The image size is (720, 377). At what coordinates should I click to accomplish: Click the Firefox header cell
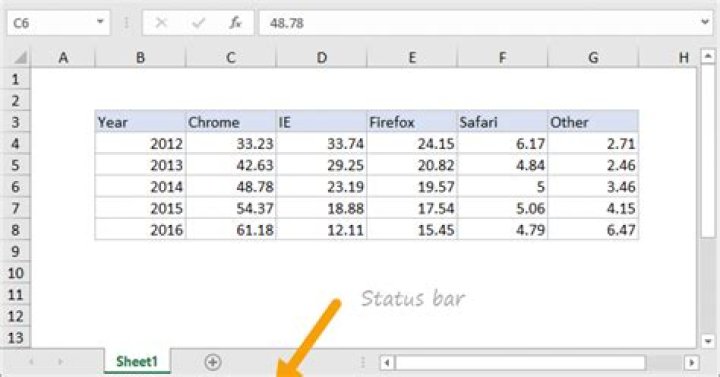point(412,122)
